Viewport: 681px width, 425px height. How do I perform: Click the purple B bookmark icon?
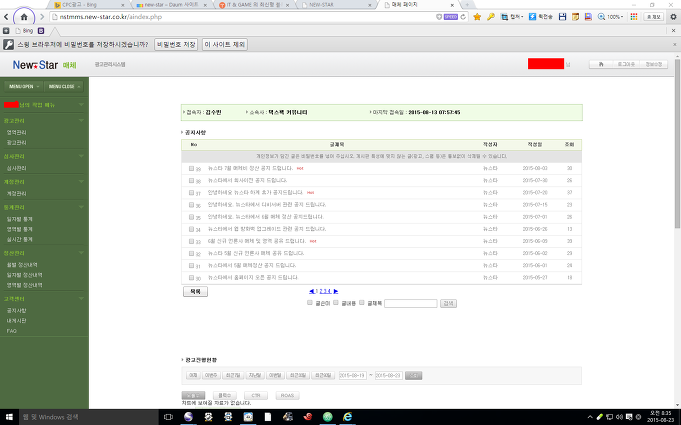coord(41,31)
